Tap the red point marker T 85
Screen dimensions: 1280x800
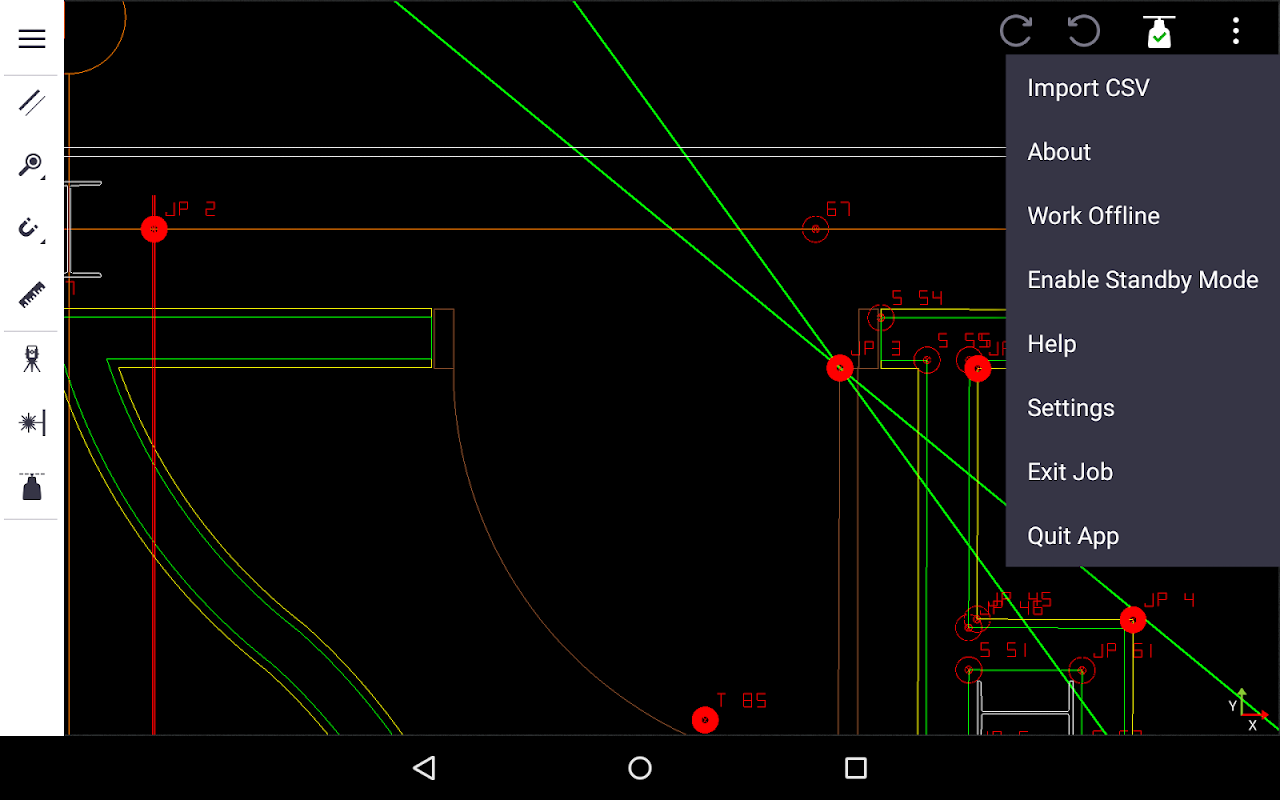[x=705, y=720]
